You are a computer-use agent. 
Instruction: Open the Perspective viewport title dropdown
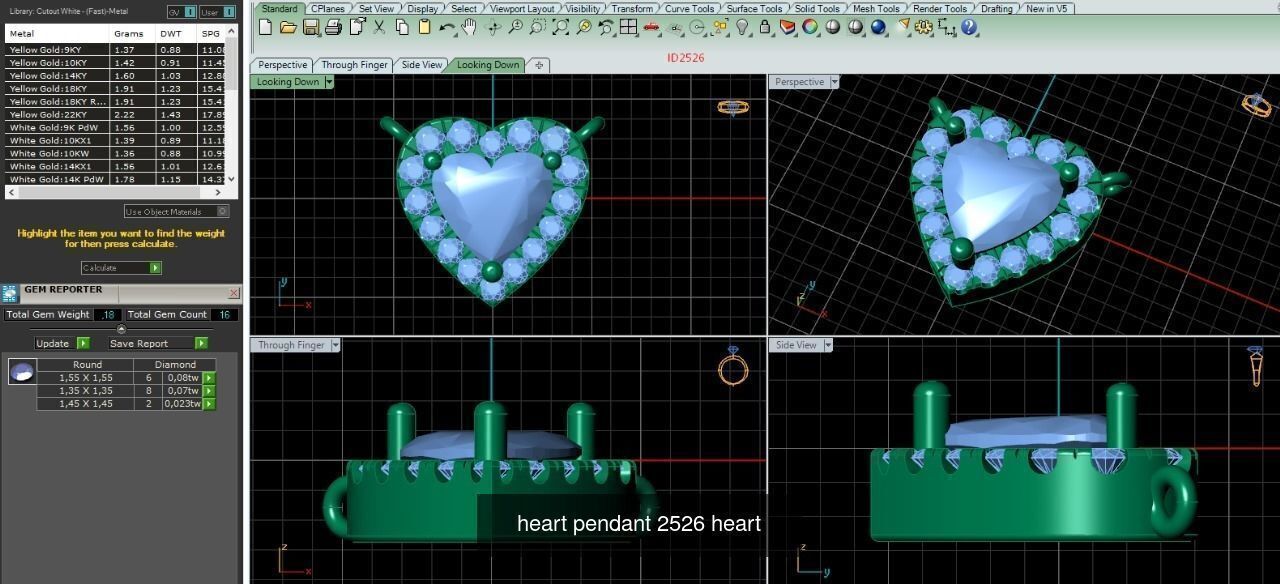pos(834,82)
